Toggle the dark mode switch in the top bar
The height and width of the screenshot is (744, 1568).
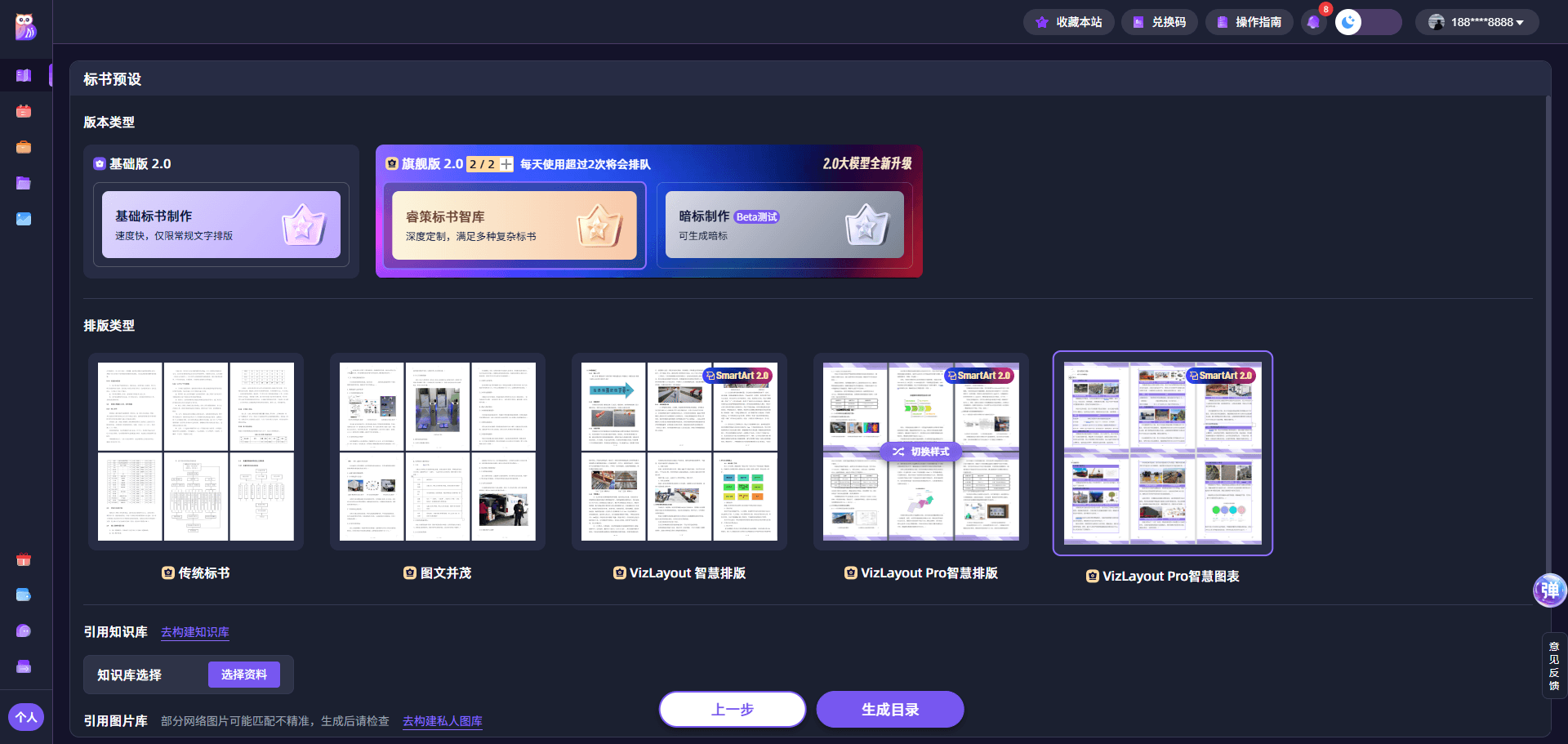pyautogui.click(x=1348, y=22)
